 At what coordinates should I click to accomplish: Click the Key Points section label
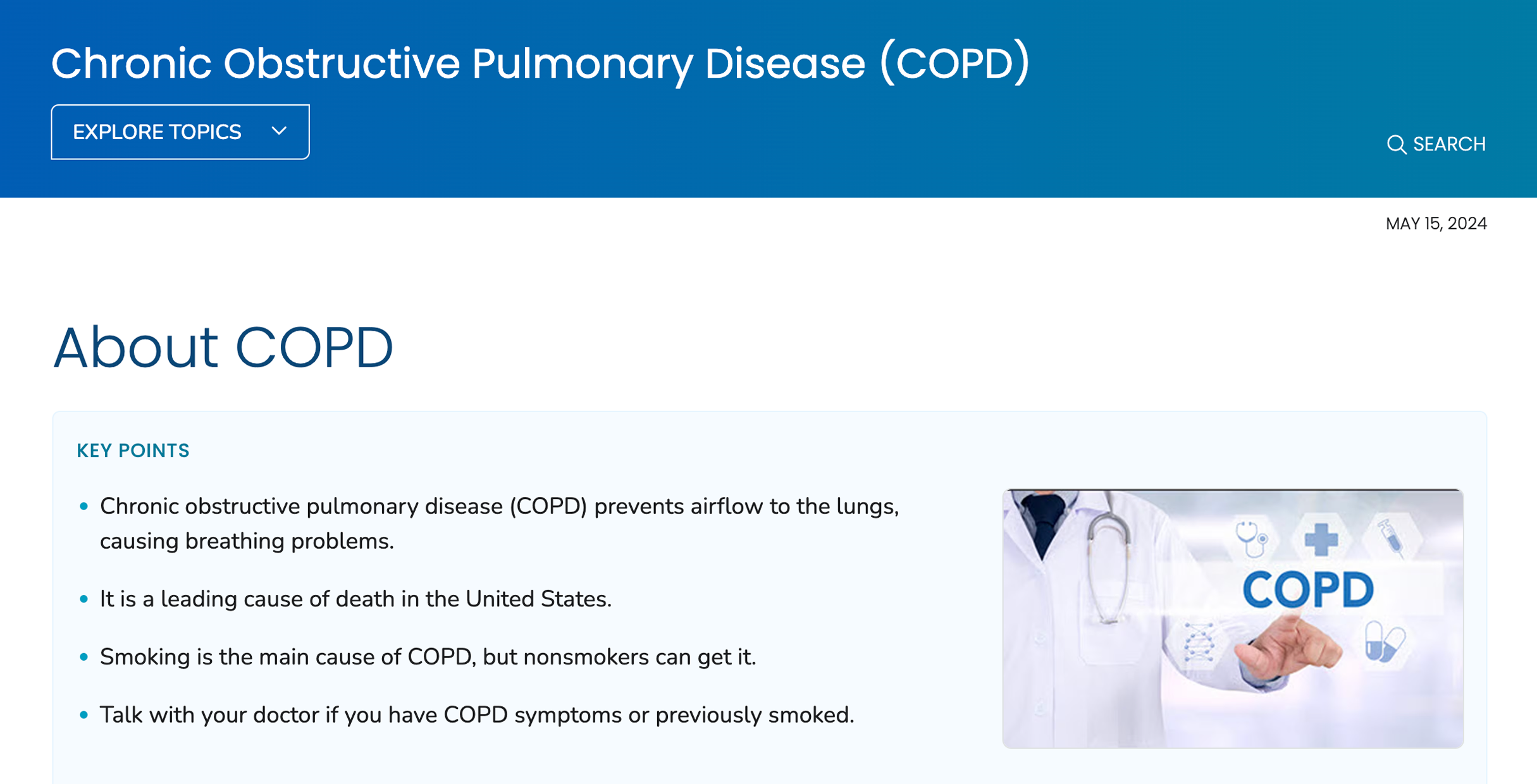point(133,451)
